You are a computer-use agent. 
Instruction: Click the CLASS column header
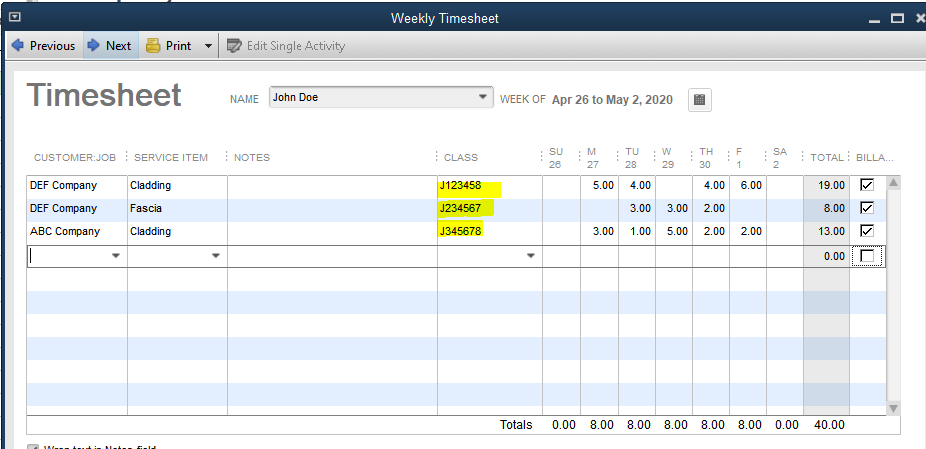point(461,158)
